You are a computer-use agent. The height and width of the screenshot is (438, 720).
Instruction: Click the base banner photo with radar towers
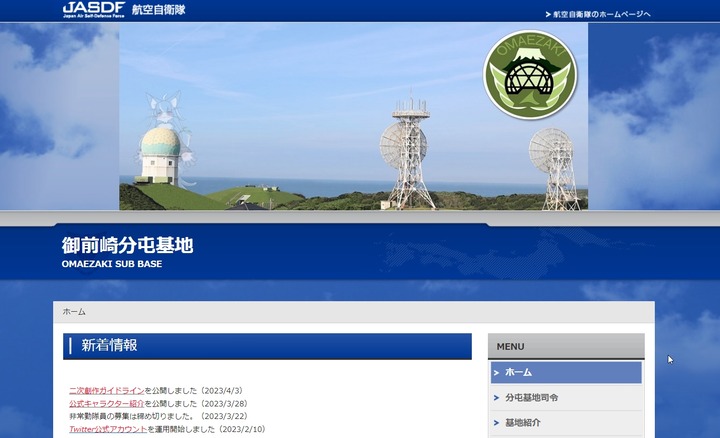[x=354, y=117]
